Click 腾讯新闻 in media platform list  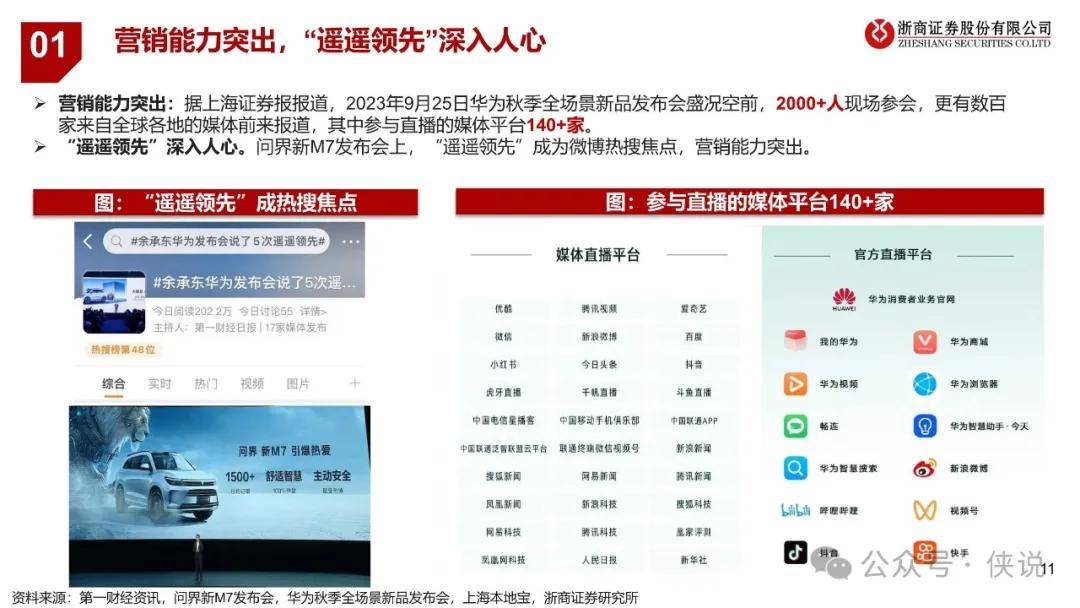pyautogui.click(x=694, y=476)
